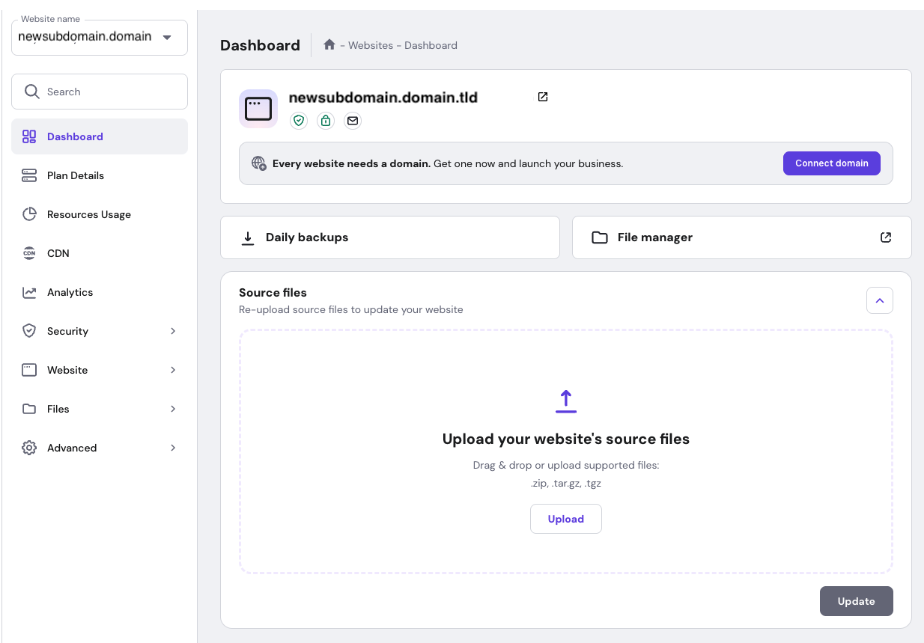Click the website browser window icon
The image size is (924, 643).
click(258, 108)
